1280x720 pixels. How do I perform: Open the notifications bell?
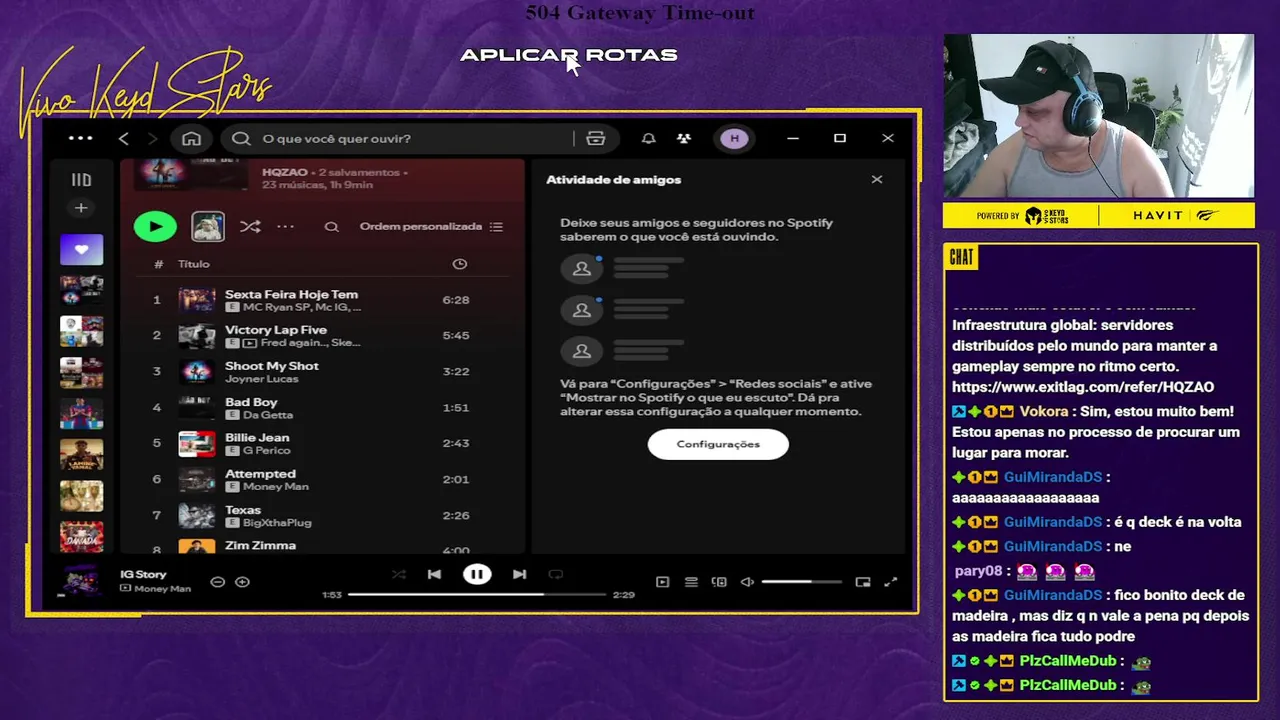pyautogui.click(x=649, y=138)
